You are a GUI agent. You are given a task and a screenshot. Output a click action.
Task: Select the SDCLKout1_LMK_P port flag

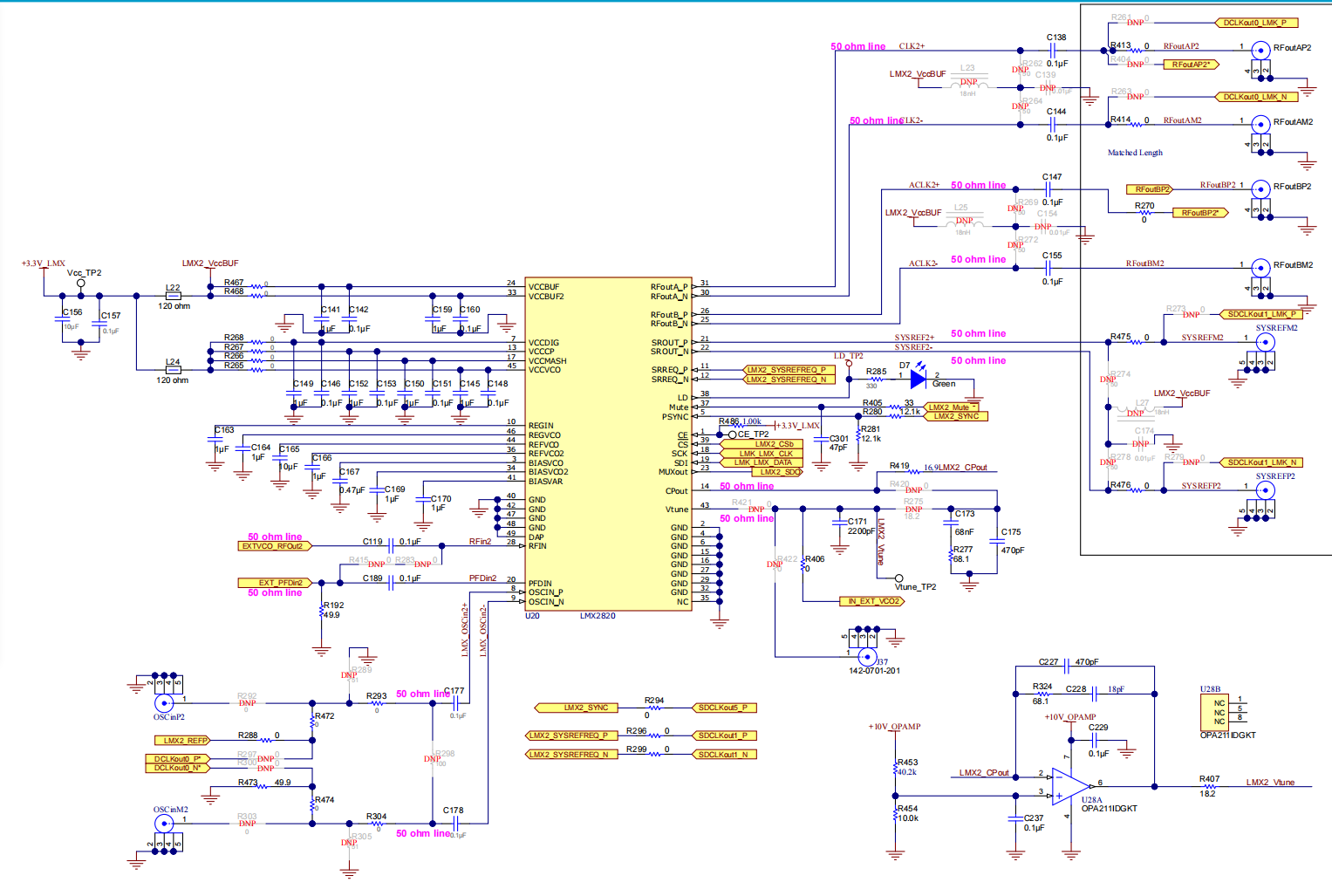click(1261, 314)
